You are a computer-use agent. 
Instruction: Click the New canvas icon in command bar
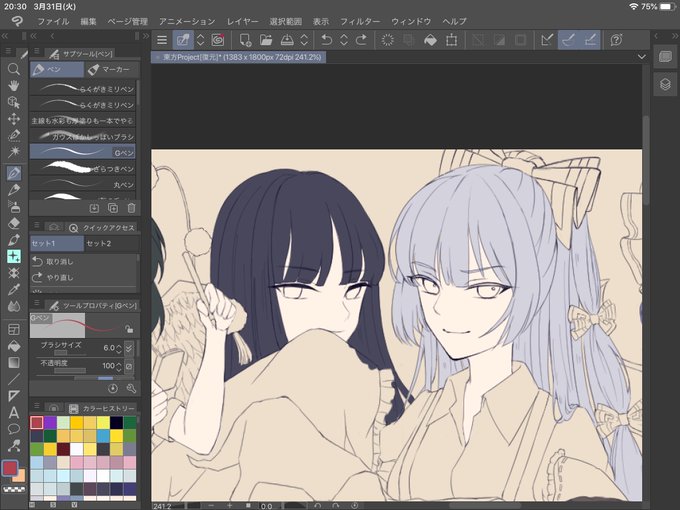(245, 40)
